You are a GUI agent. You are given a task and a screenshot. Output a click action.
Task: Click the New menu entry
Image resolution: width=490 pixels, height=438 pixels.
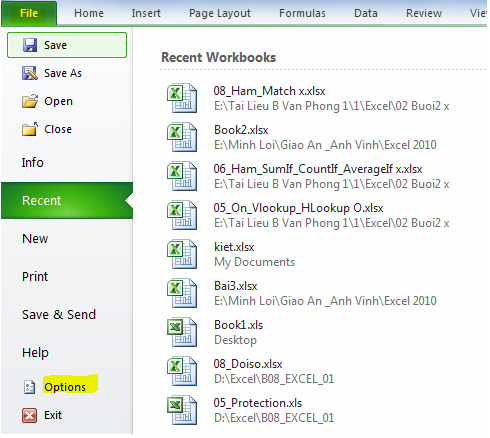[35, 238]
